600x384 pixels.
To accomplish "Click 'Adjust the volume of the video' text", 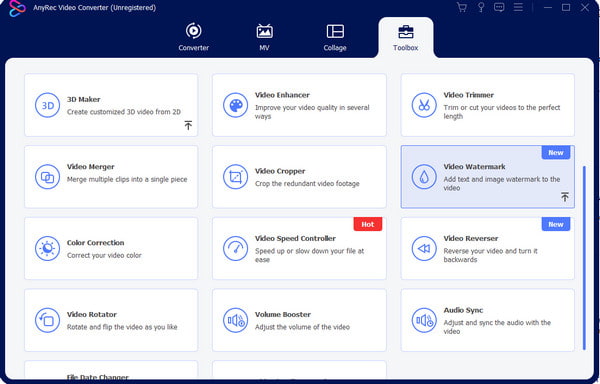I will 302,327.
